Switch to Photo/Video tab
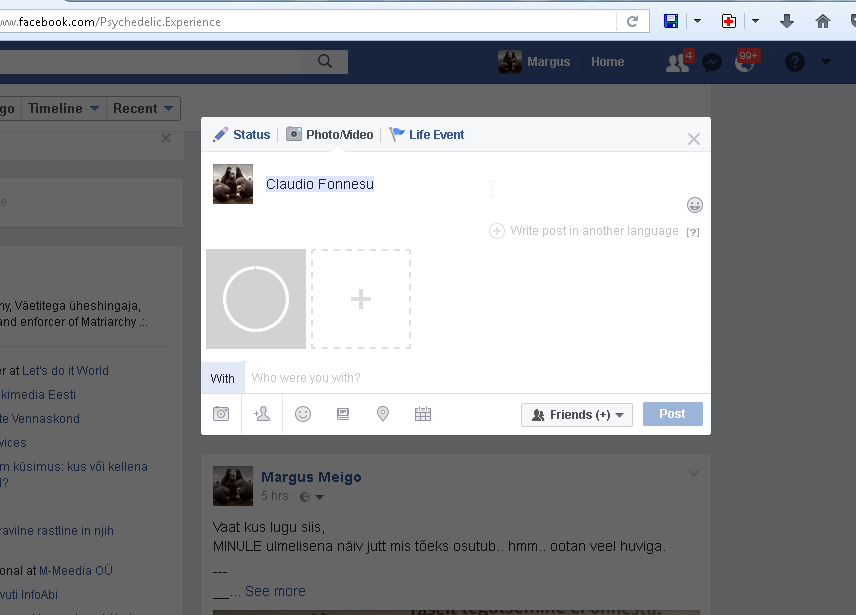Image resolution: width=856 pixels, height=615 pixels. [330, 135]
